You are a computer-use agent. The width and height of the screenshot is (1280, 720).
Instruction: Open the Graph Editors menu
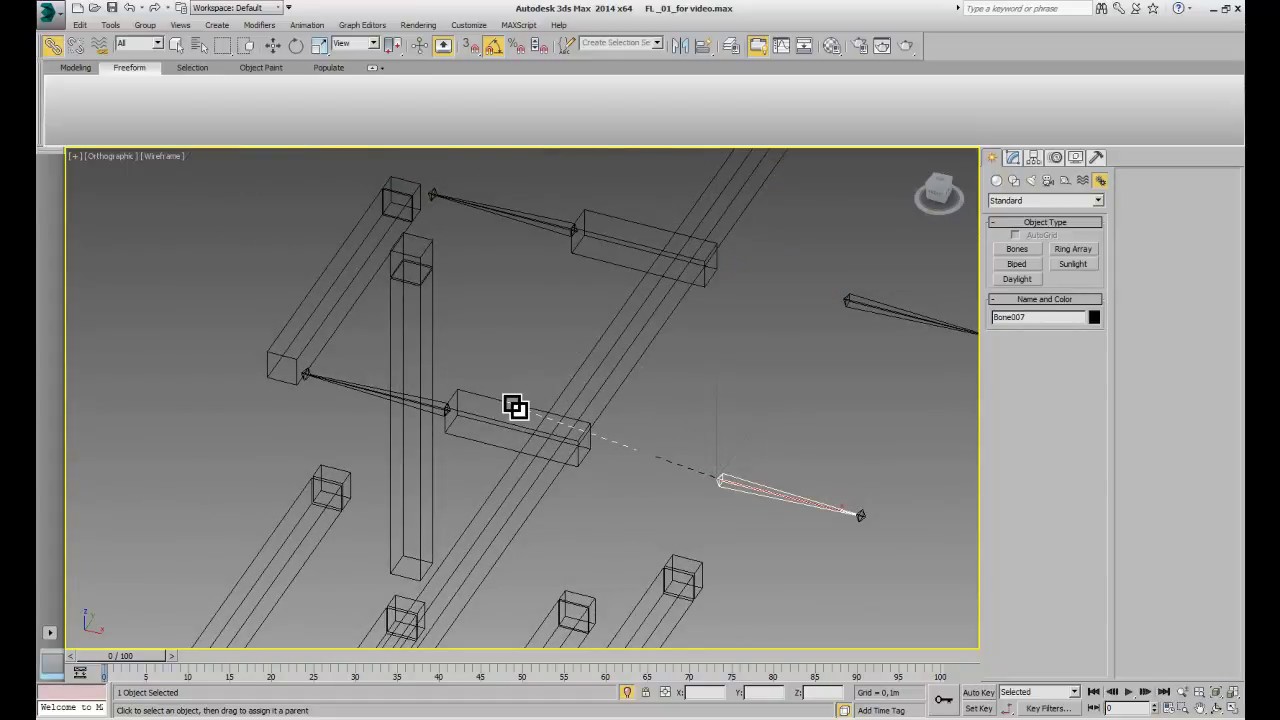click(x=362, y=25)
